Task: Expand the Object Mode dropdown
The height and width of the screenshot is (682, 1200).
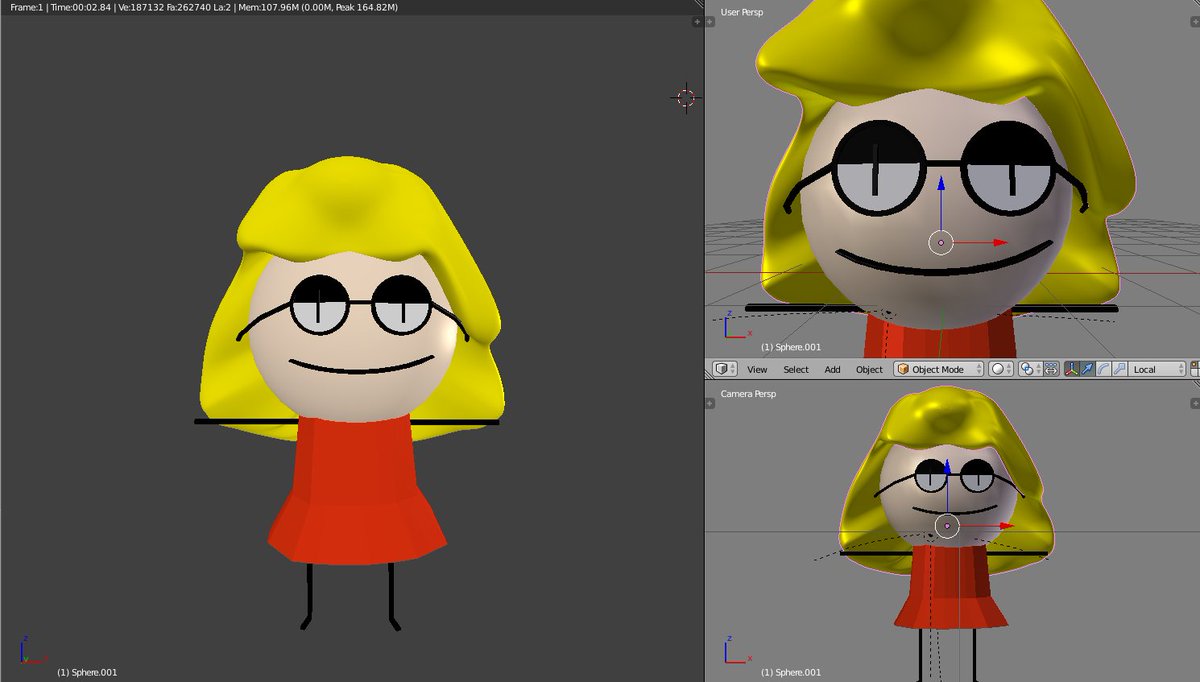Action: pos(939,369)
